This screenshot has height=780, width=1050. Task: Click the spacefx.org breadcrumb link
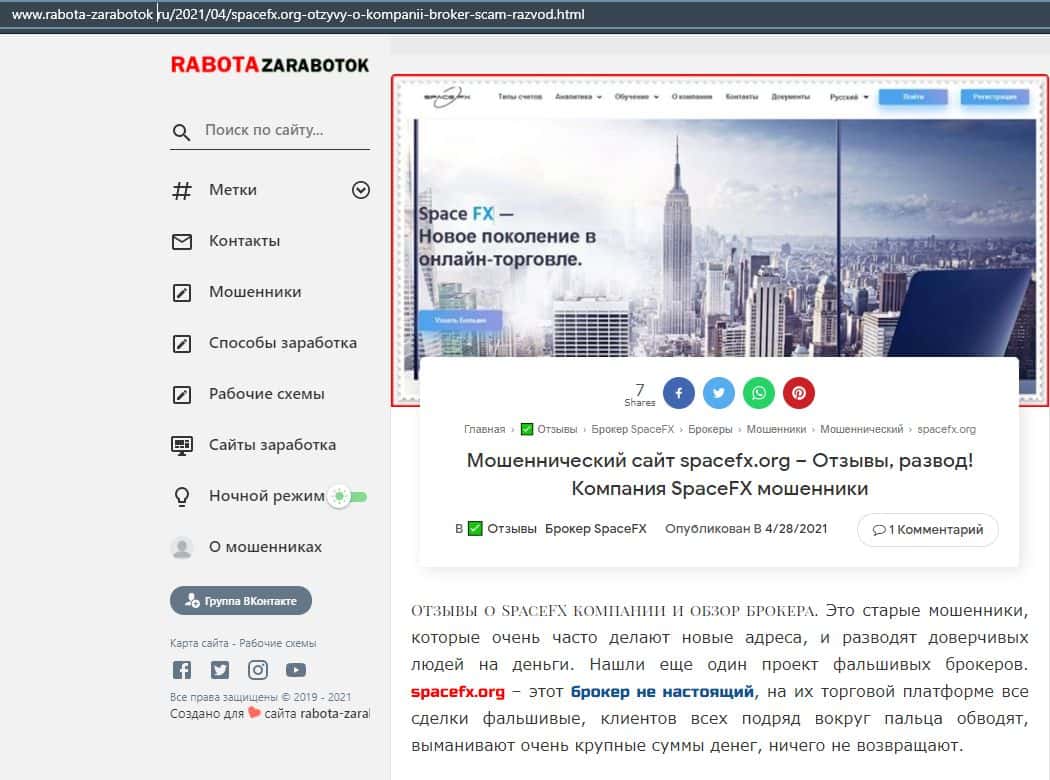coord(946,429)
